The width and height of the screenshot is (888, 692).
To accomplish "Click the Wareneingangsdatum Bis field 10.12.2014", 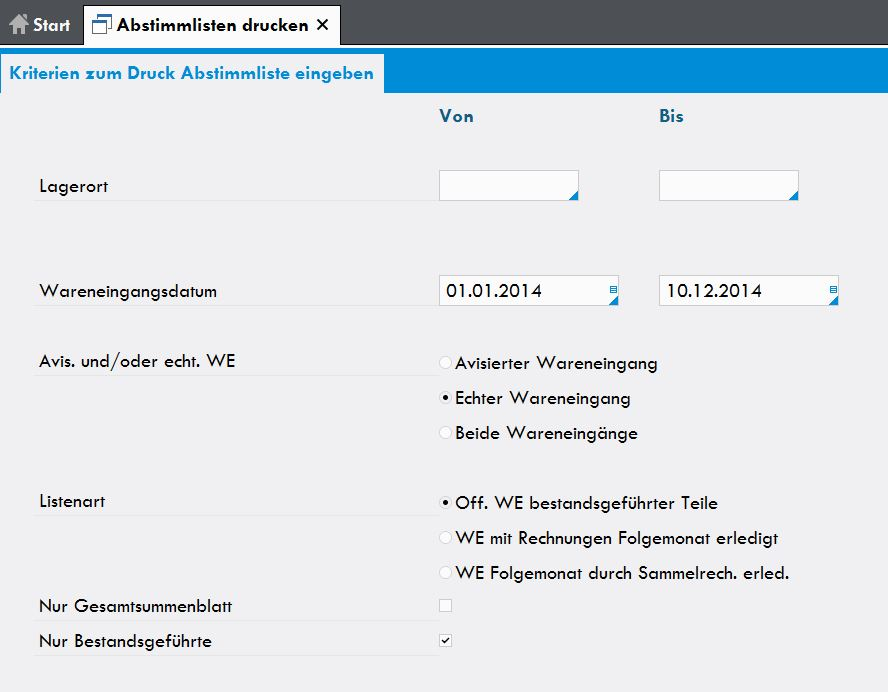I will coord(749,291).
